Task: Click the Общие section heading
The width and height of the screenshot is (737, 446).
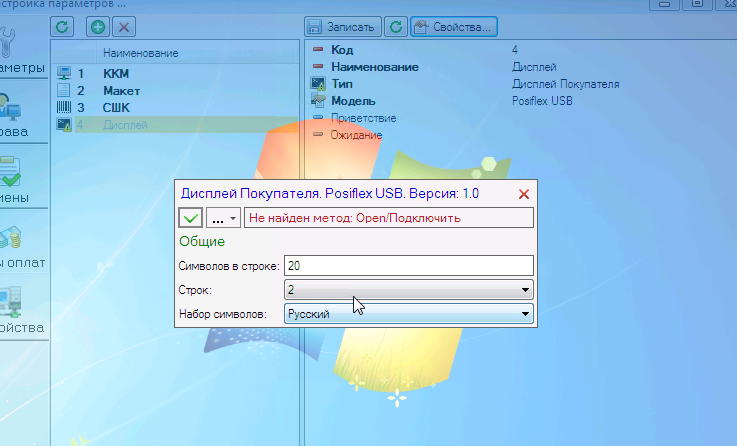Action: click(202, 242)
